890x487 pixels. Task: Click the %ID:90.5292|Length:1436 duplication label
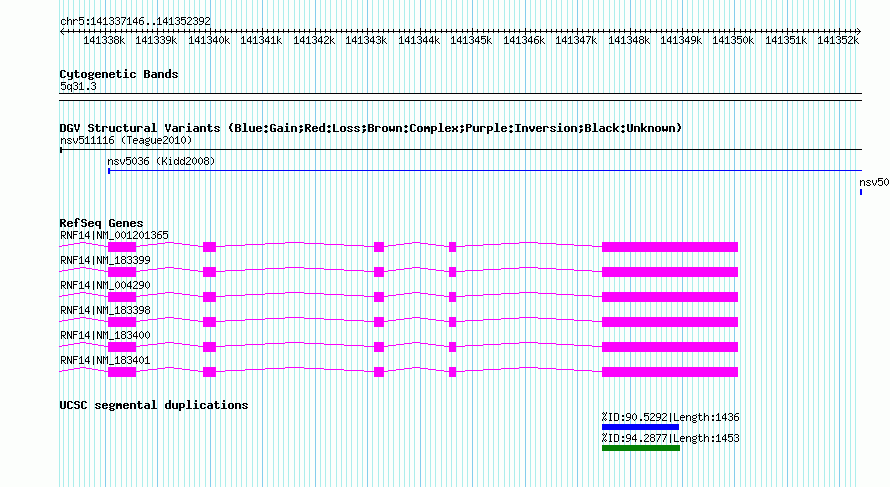[670, 417]
